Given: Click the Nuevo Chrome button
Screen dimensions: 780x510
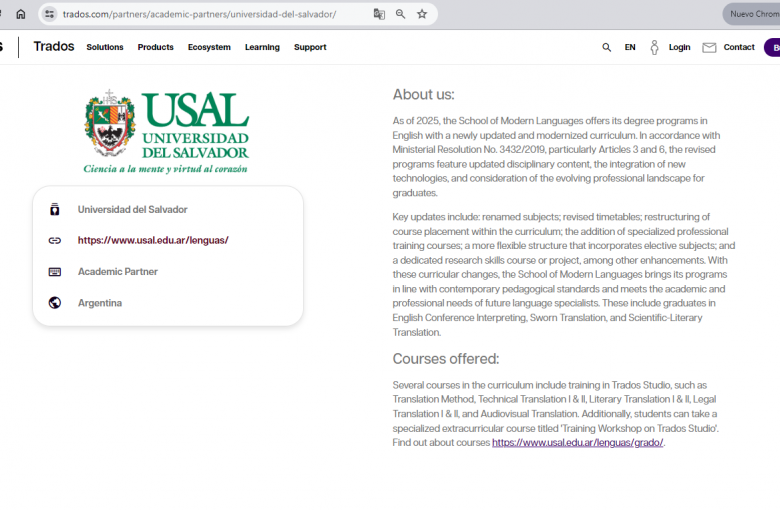Looking at the screenshot, I should pyautogui.click(x=752, y=14).
